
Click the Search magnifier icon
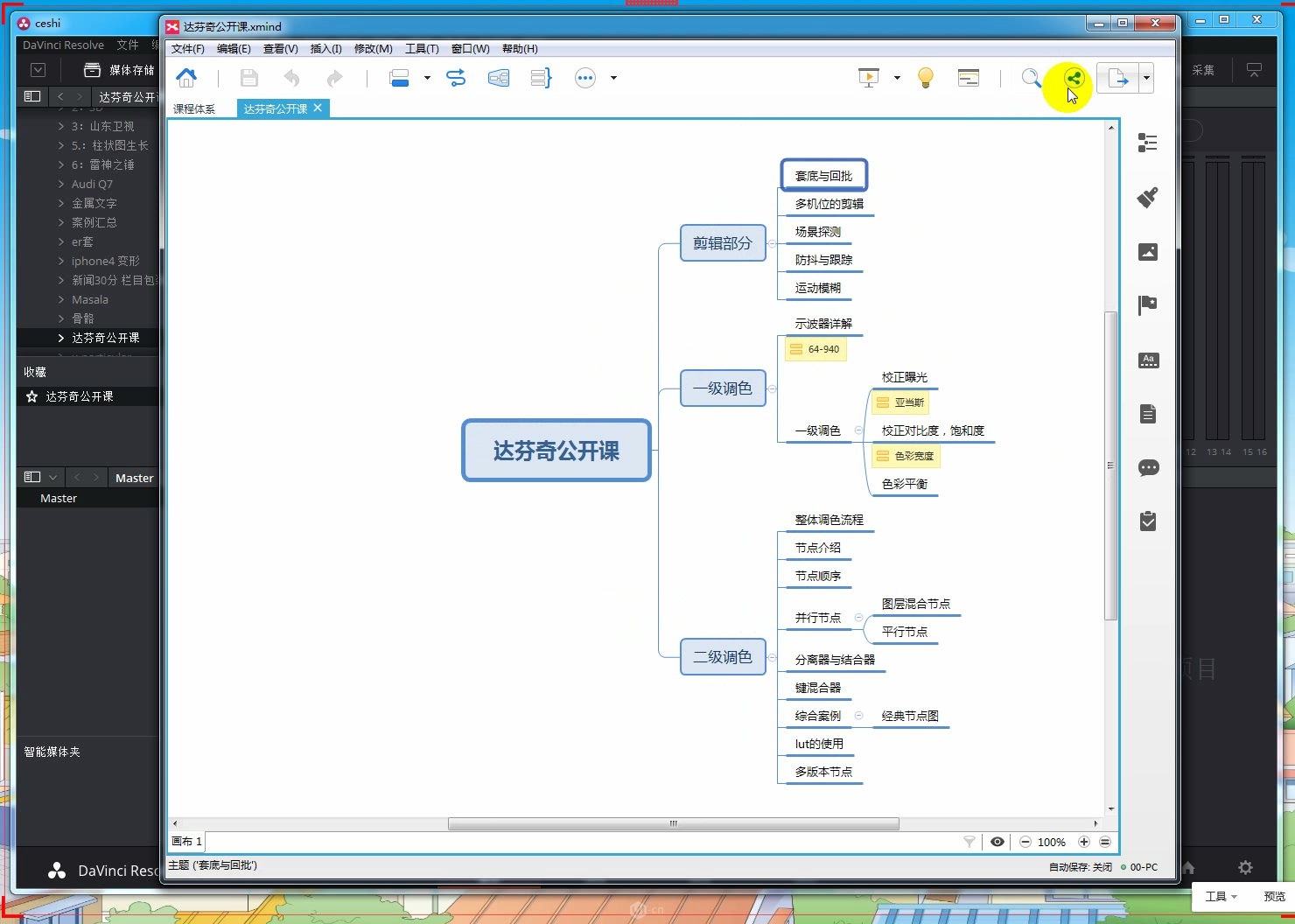click(1032, 79)
